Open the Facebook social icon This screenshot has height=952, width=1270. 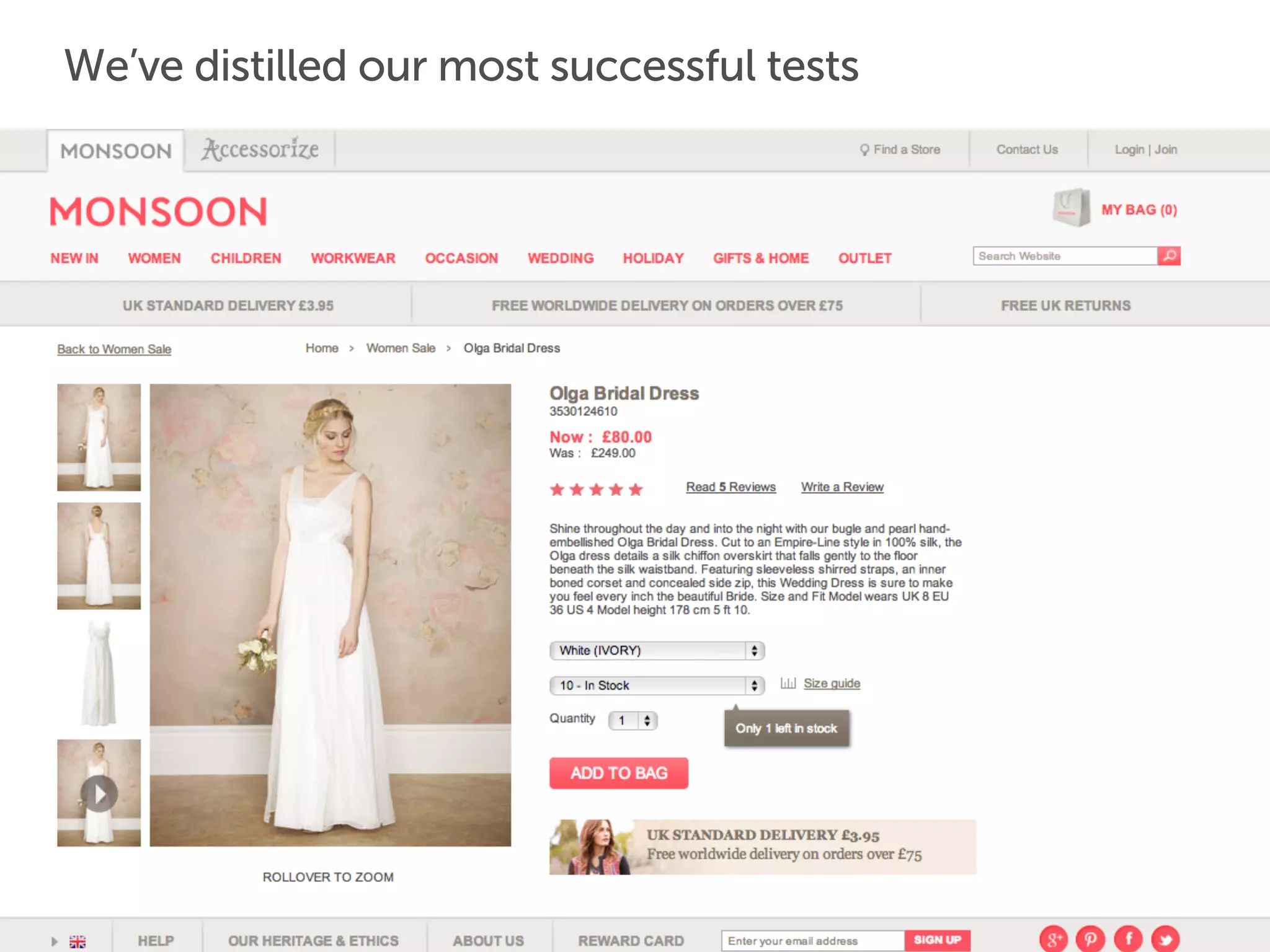point(1129,939)
